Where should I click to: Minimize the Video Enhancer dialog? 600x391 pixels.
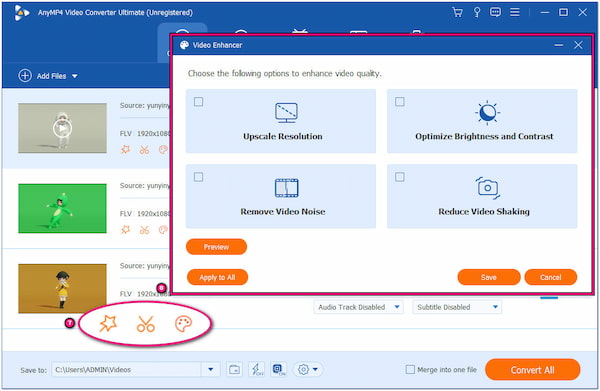[x=559, y=45]
